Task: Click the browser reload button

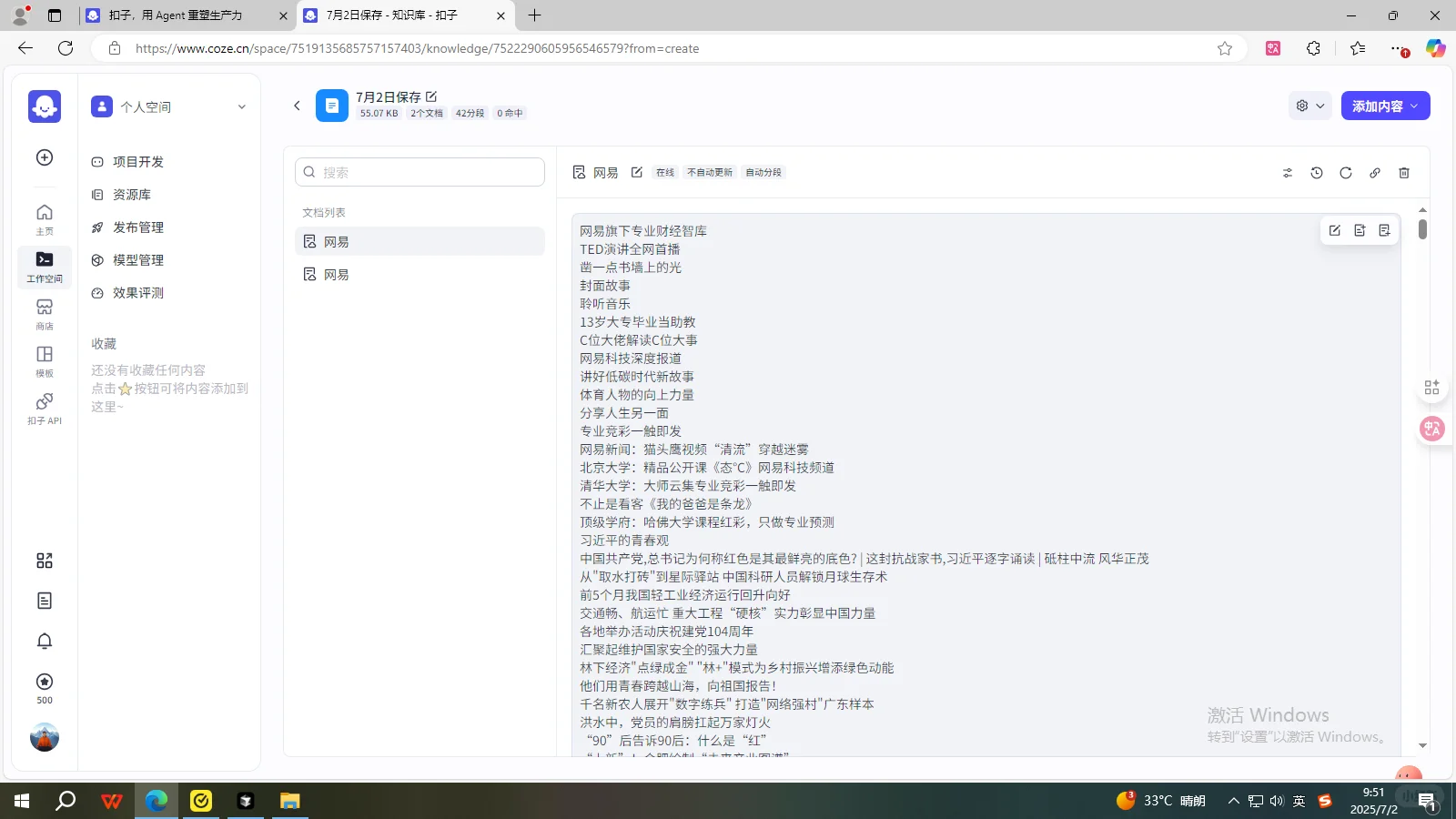Action: click(66, 48)
